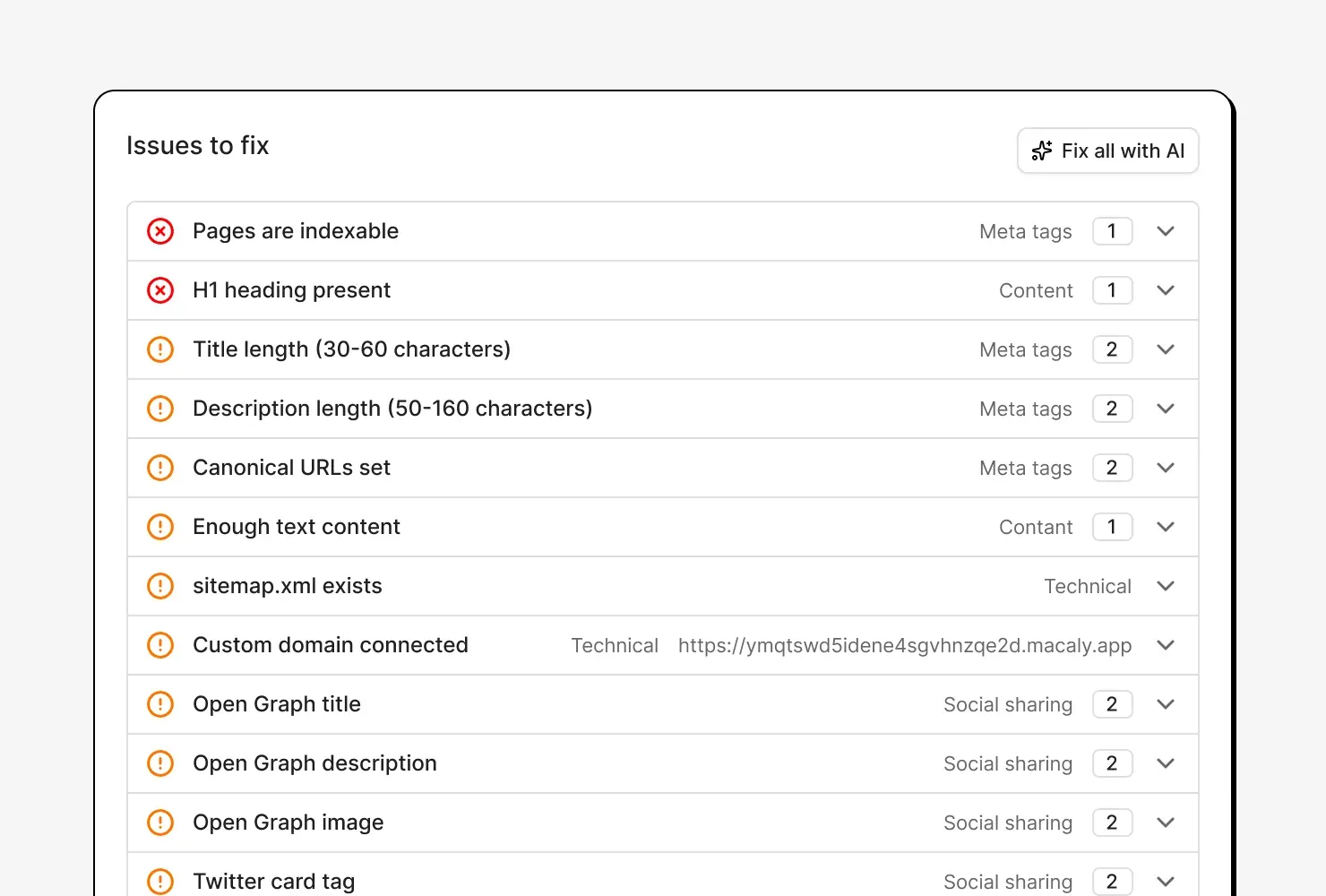This screenshot has height=896, width=1326.
Task: Click count badge 1 on Pages are indexable
Action: (1113, 231)
